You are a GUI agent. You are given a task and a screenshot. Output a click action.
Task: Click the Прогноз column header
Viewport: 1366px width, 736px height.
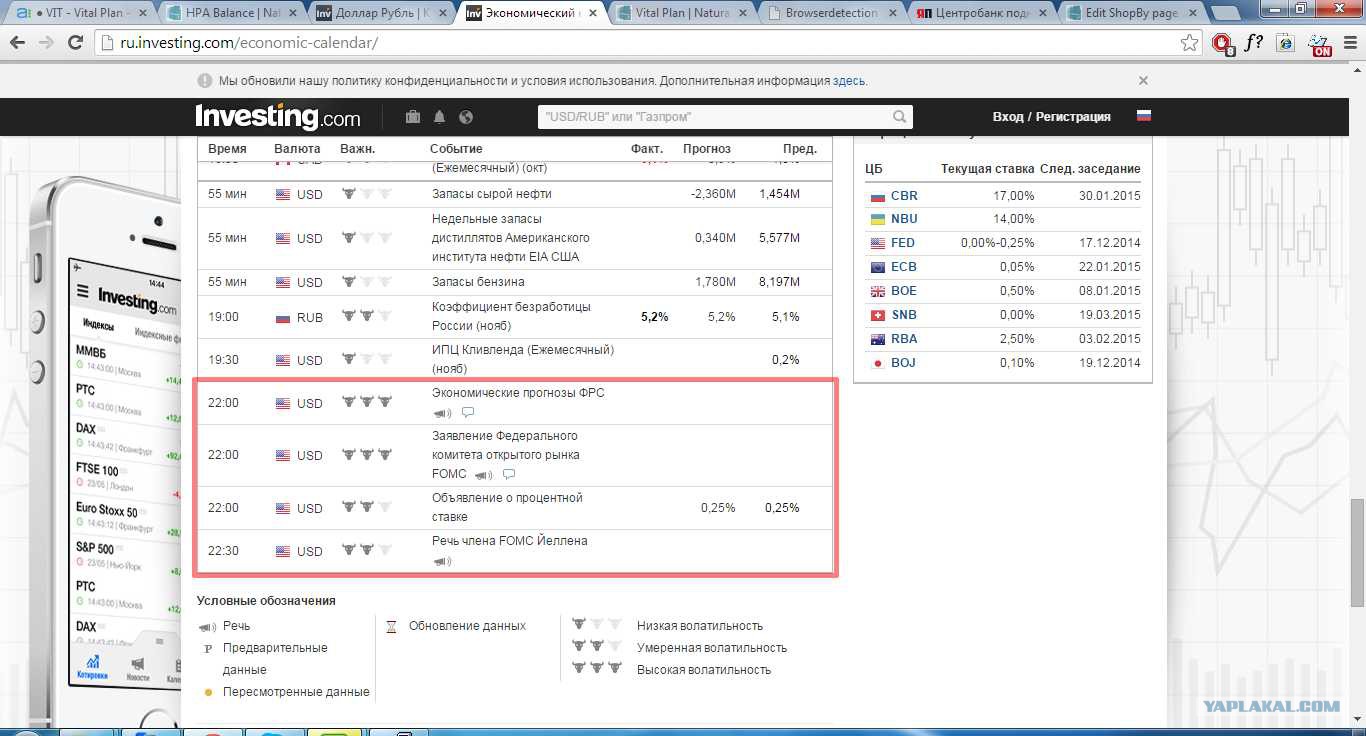[x=707, y=149]
